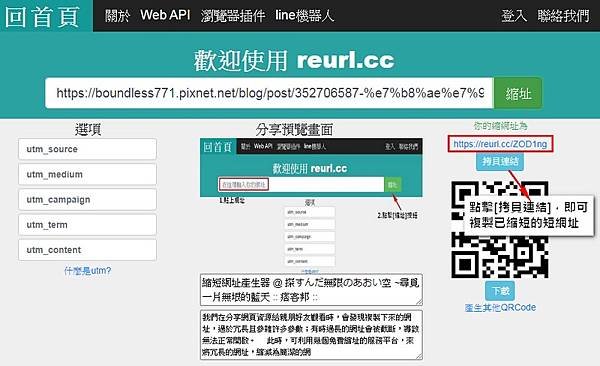Click the green 縮址 shorten button
The width and height of the screenshot is (600, 366).
(518, 93)
